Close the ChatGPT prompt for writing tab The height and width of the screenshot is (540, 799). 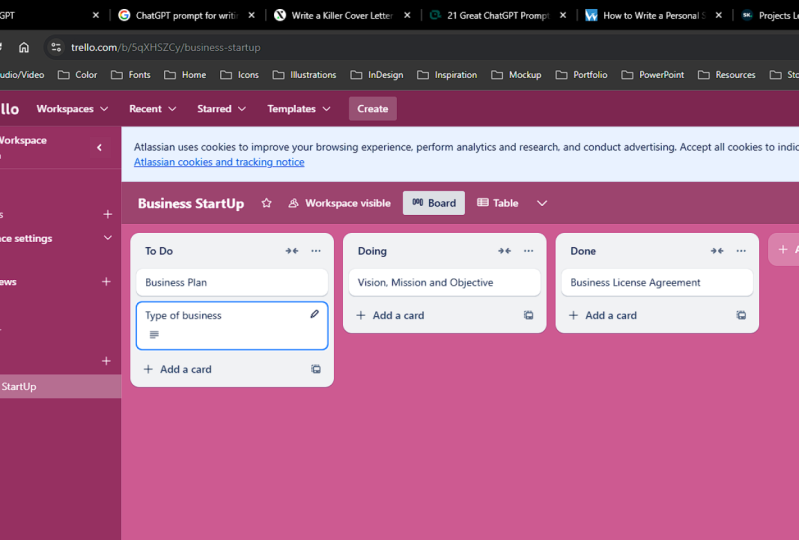251,15
